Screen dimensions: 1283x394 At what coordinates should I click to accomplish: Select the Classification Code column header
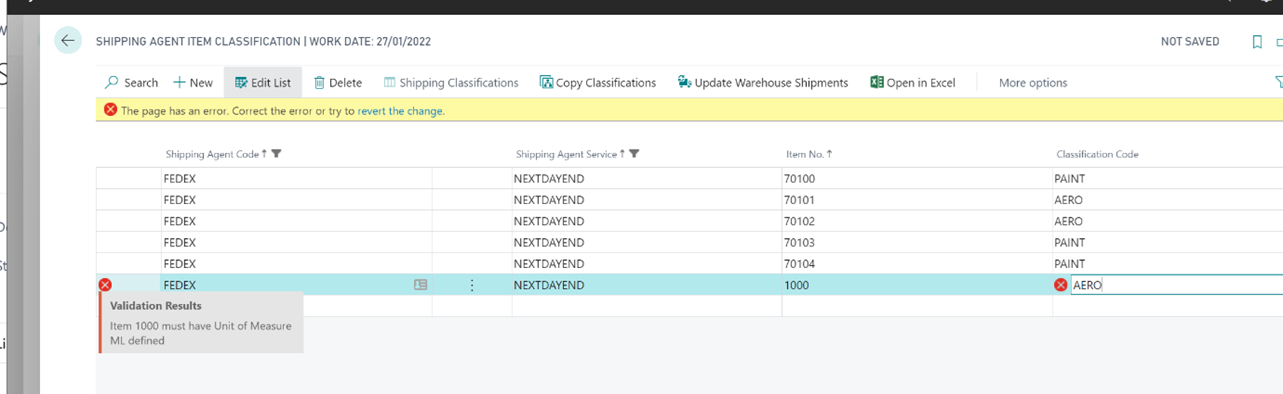1097,154
